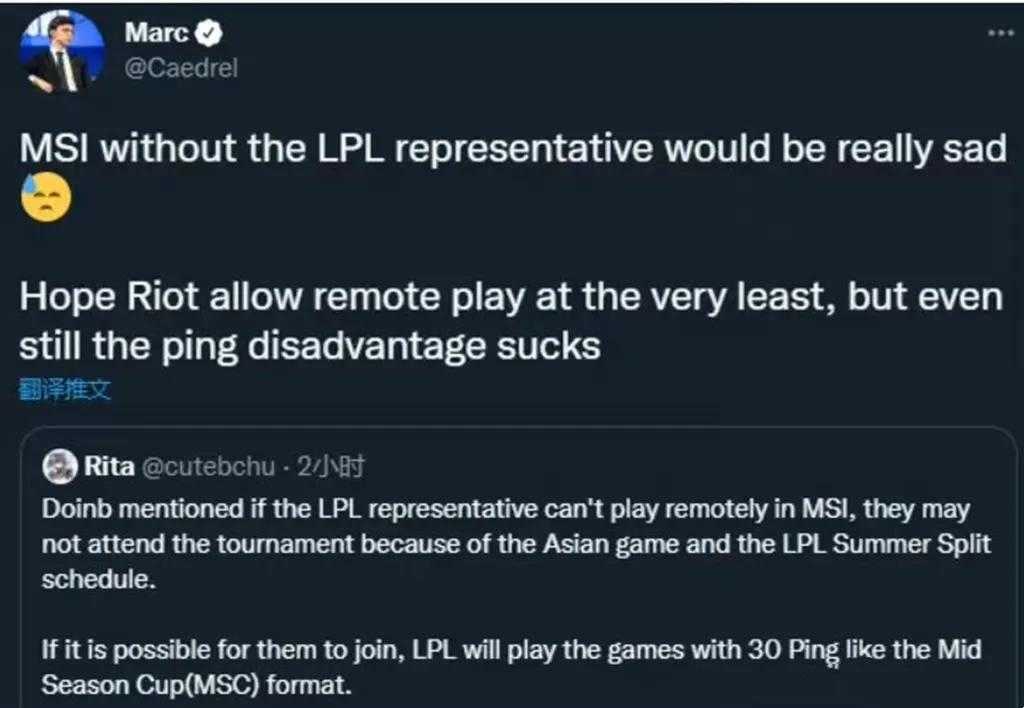This screenshot has height=708, width=1024.
Task: Click the 'Hope Riot allow remote play' sentence
Action: click(511, 297)
